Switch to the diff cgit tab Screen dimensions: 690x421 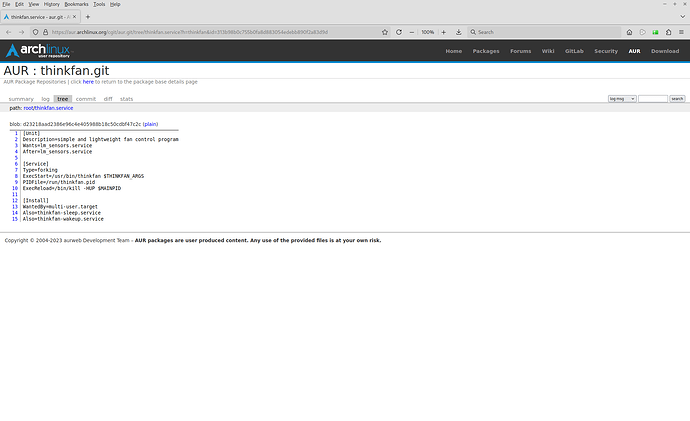[108, 99]
